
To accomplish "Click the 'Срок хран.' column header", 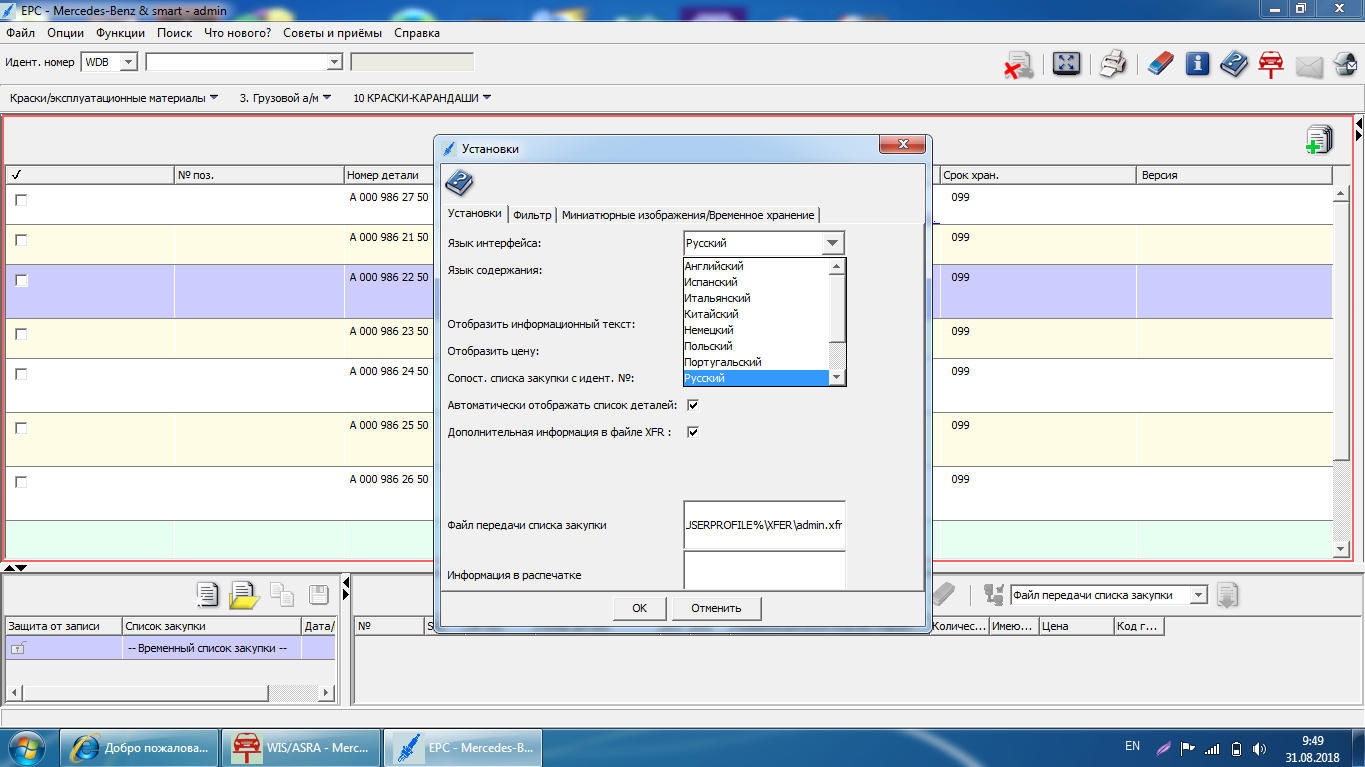I will tap(1038, 175).
